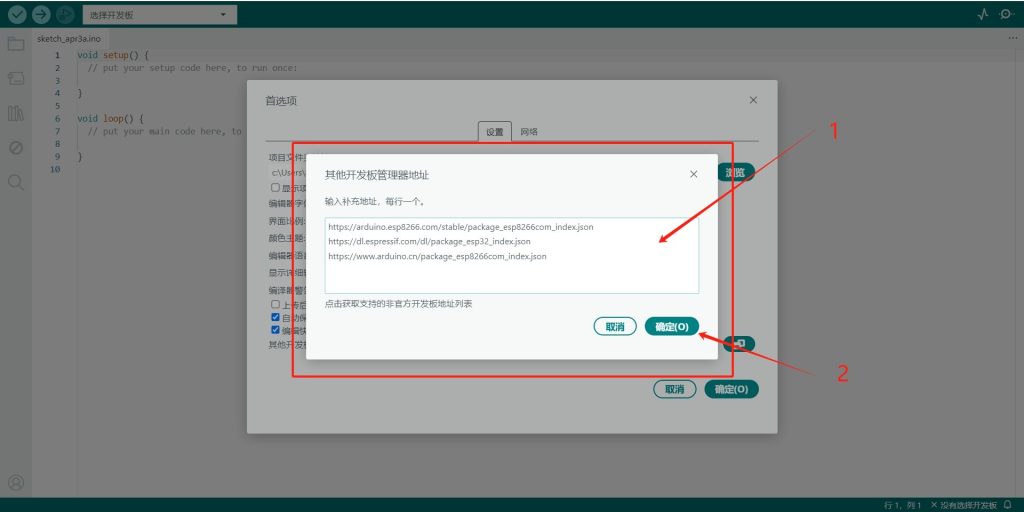Click the comment put your main code here
The image size is (1024, 512).
pyautogui.click(x=164, y=131)
